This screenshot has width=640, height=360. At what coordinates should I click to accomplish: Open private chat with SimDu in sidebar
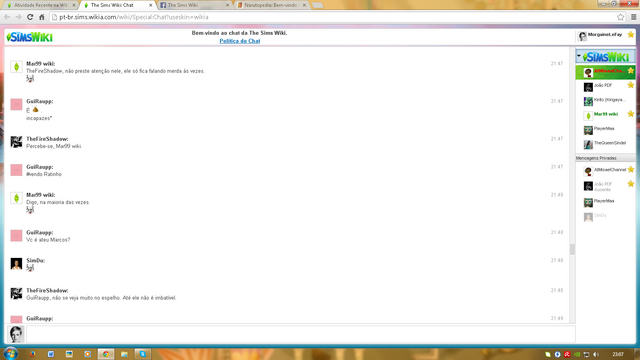[x=606, y=216]
